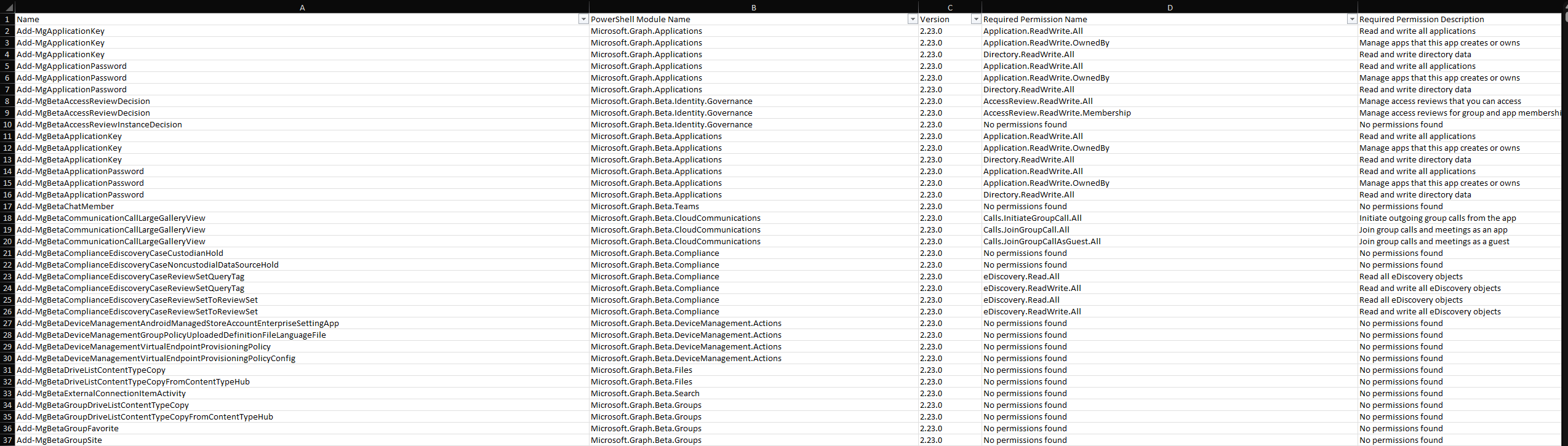Select cell 'Calls.JoinGroupCall.All'
1568x446 pixels.
coord(1170,230)
